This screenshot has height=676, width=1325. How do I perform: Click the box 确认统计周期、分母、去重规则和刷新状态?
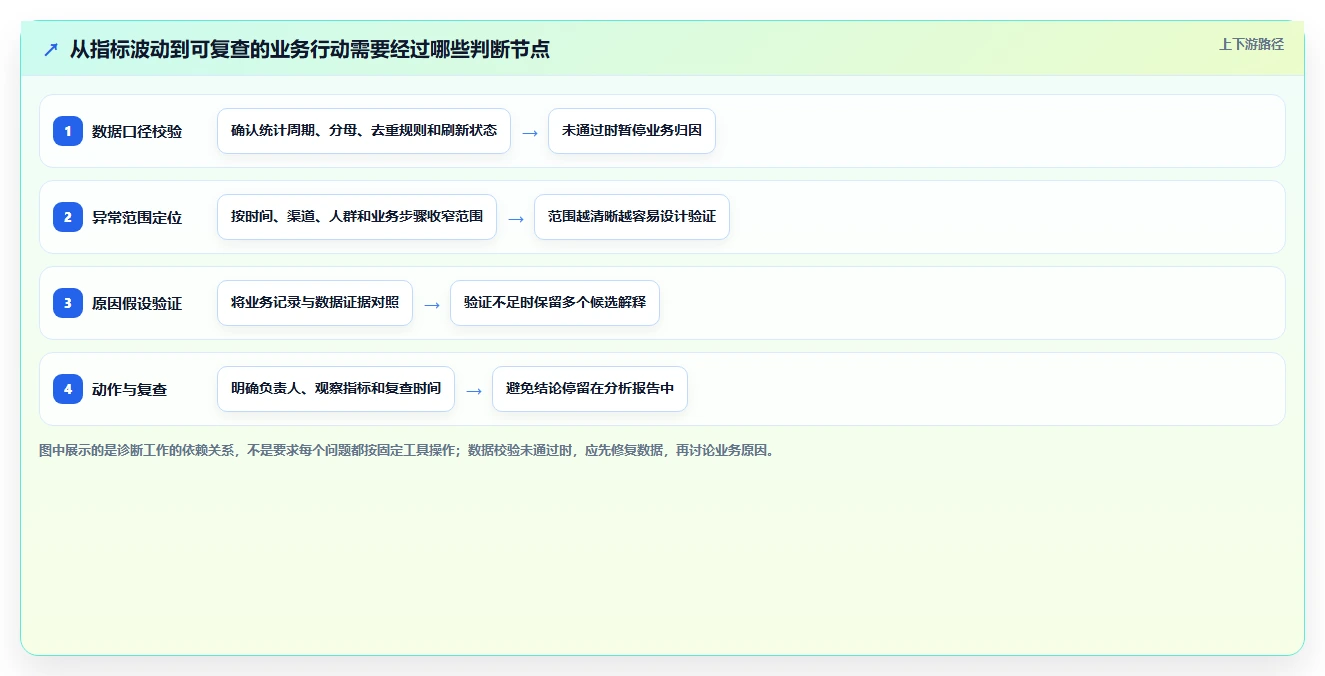pos(364,131)
